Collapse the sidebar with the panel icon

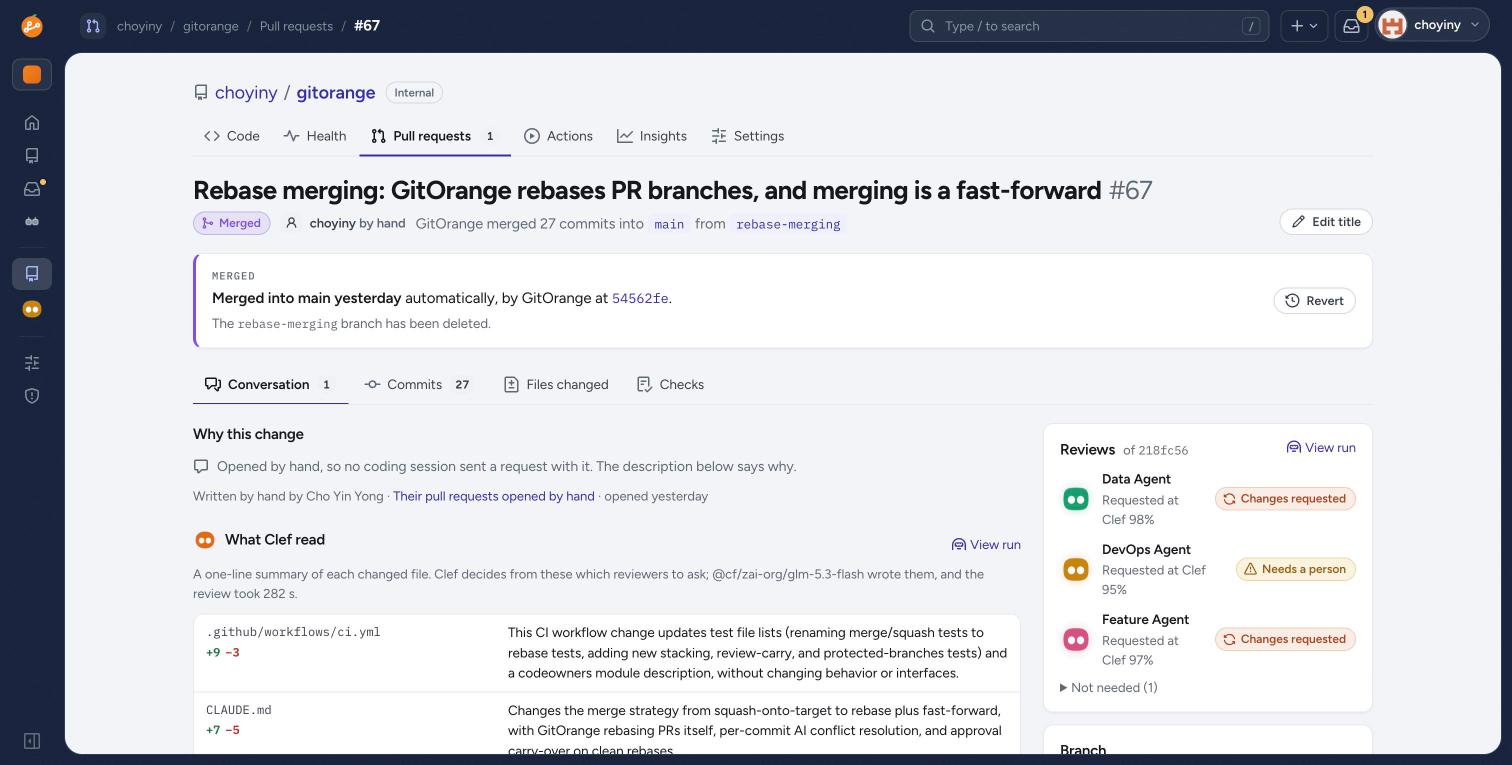pyautogui.click(x=32, y=741)
